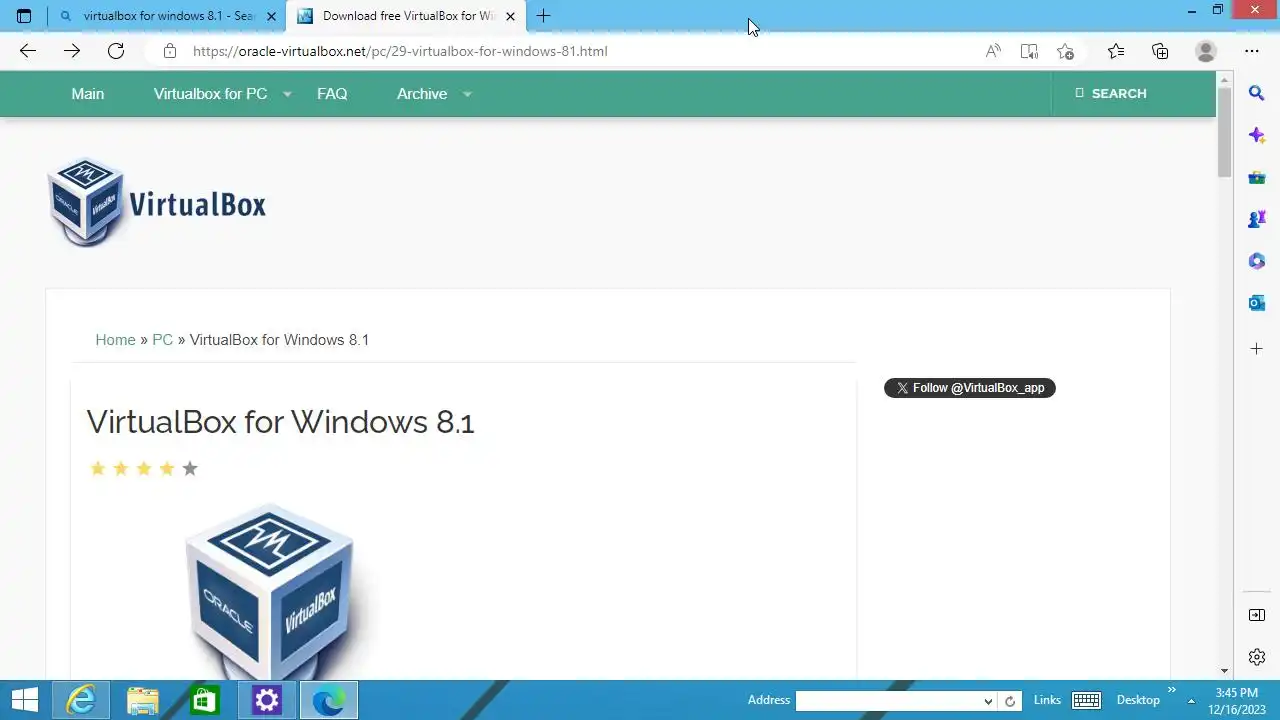
Task: Click VirtualBox for Windows 8.1 heading
Action: (280, 422)
